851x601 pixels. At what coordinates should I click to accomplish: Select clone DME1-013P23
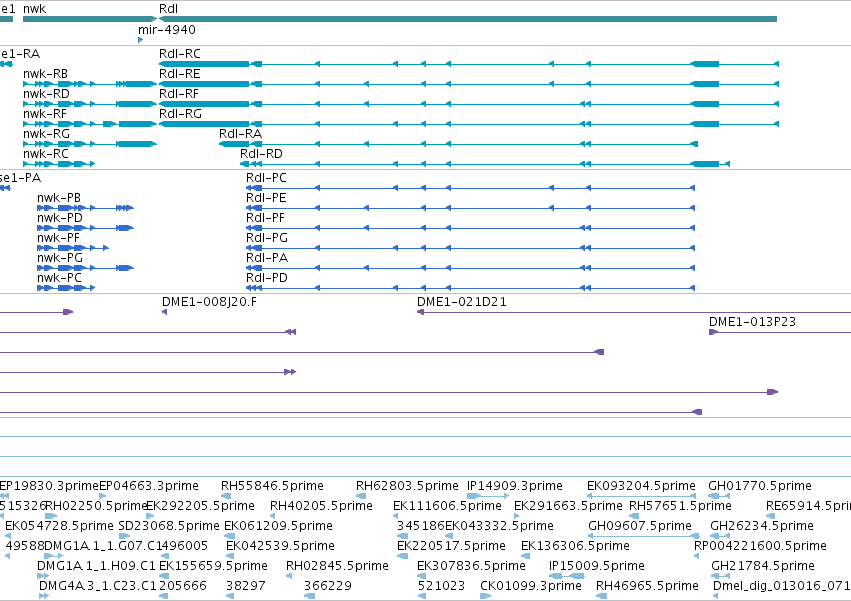[x=752, y=322]
